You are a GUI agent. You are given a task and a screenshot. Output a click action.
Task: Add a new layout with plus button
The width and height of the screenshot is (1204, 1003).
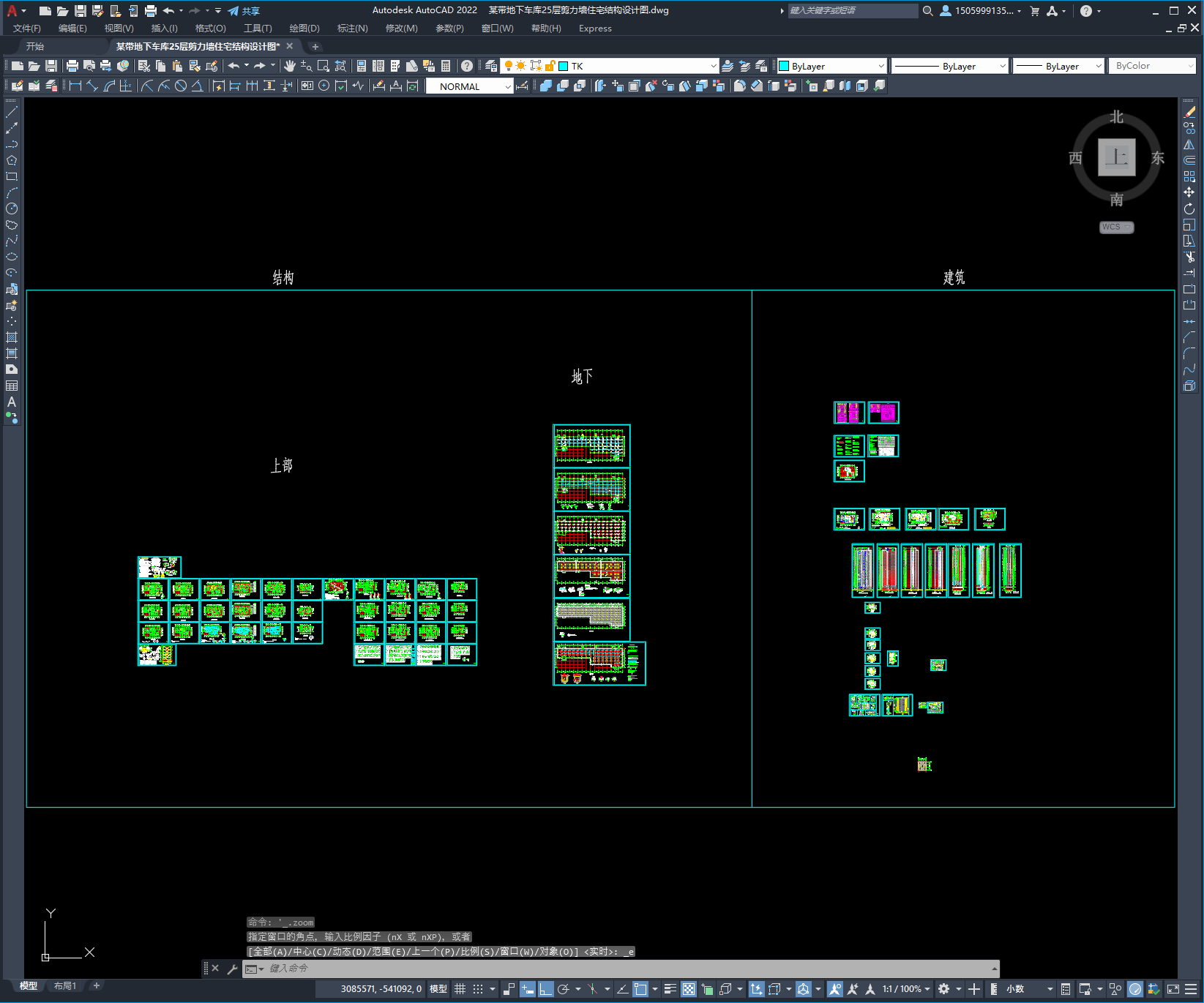[x=96, y=986]
